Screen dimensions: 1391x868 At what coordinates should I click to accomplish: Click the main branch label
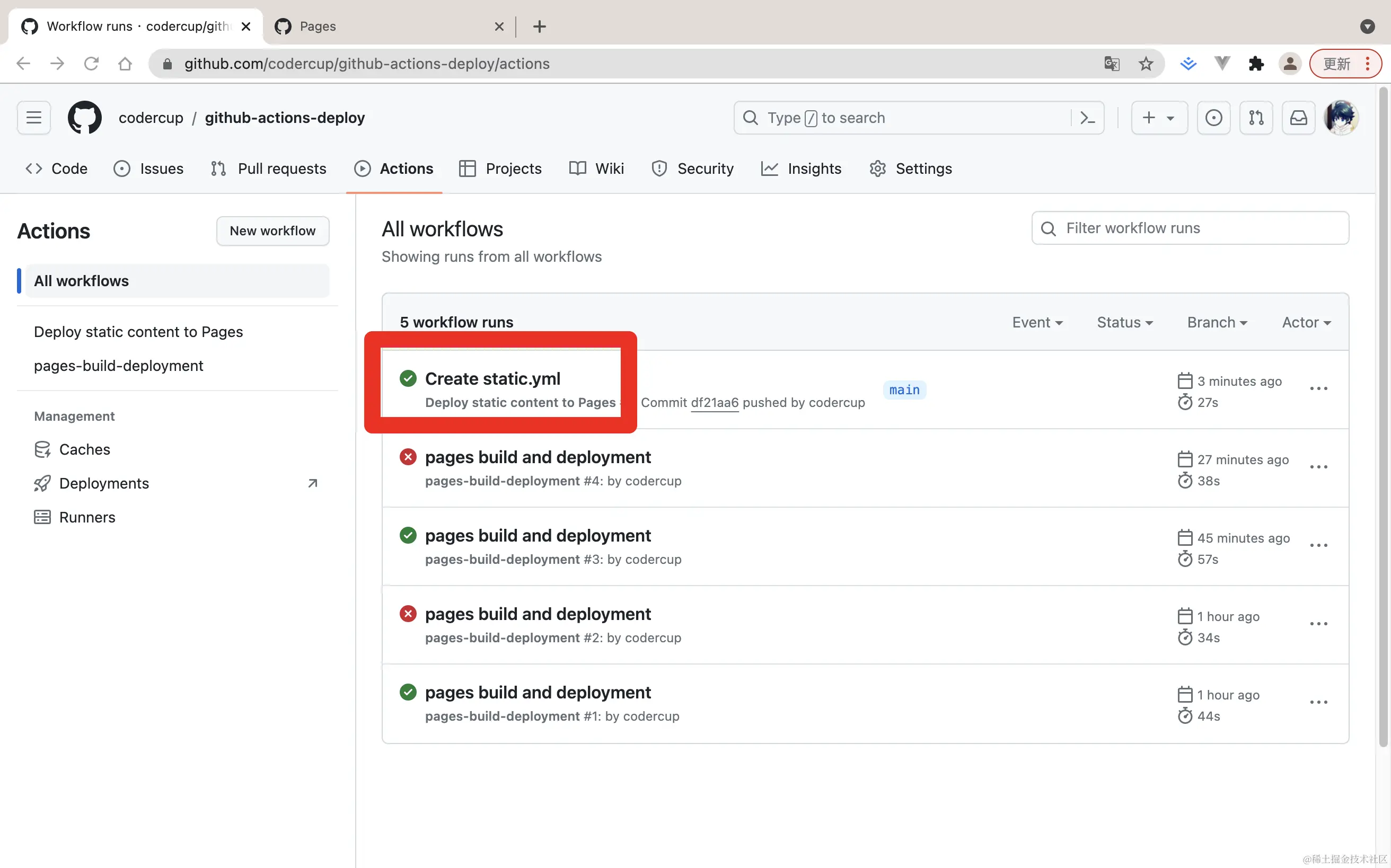904,390
